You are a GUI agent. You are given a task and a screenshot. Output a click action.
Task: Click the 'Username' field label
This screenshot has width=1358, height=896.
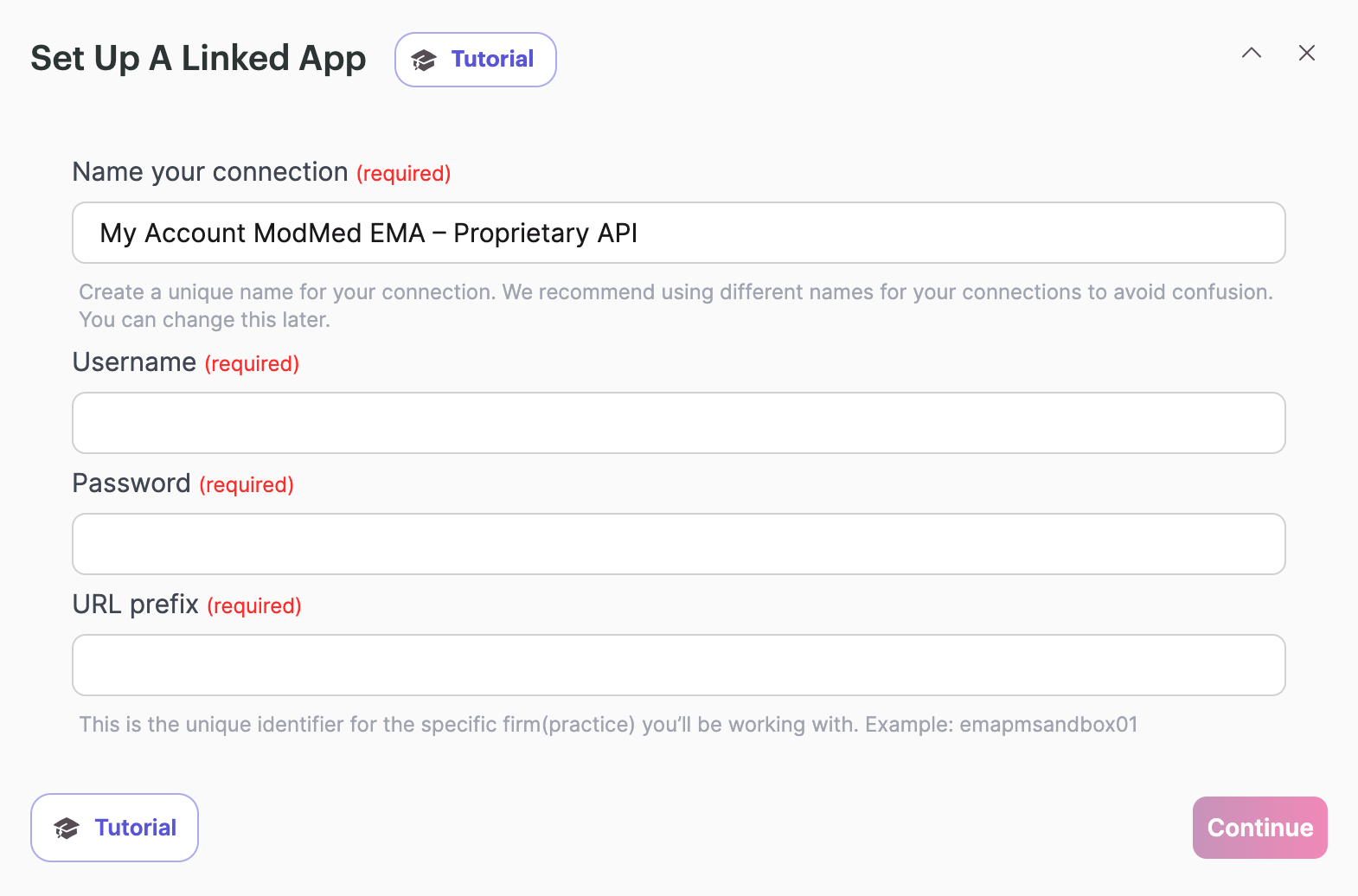tap(134, 362)
